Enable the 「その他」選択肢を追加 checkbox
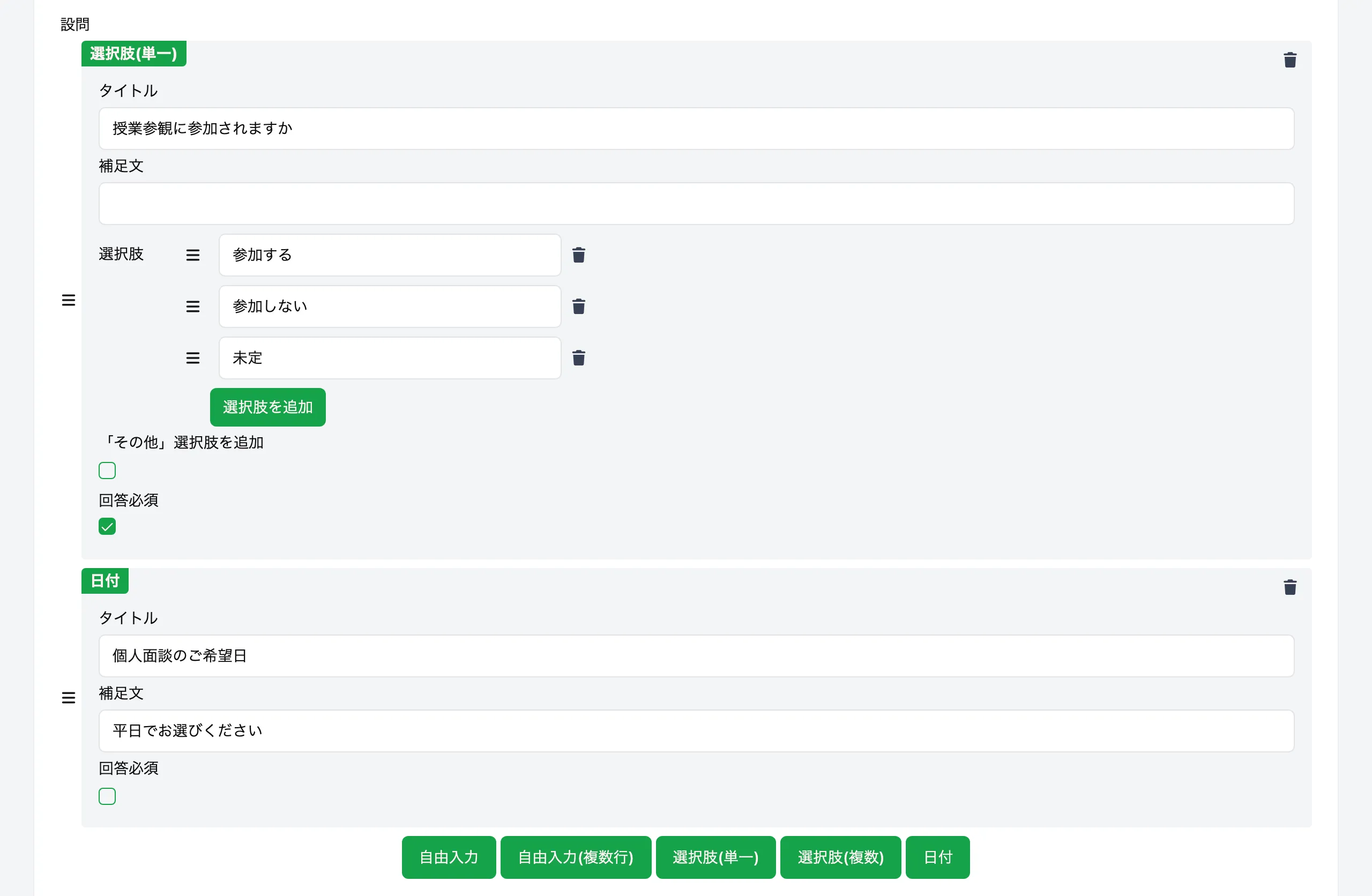The image size is (1372, 896). (107, 471)
